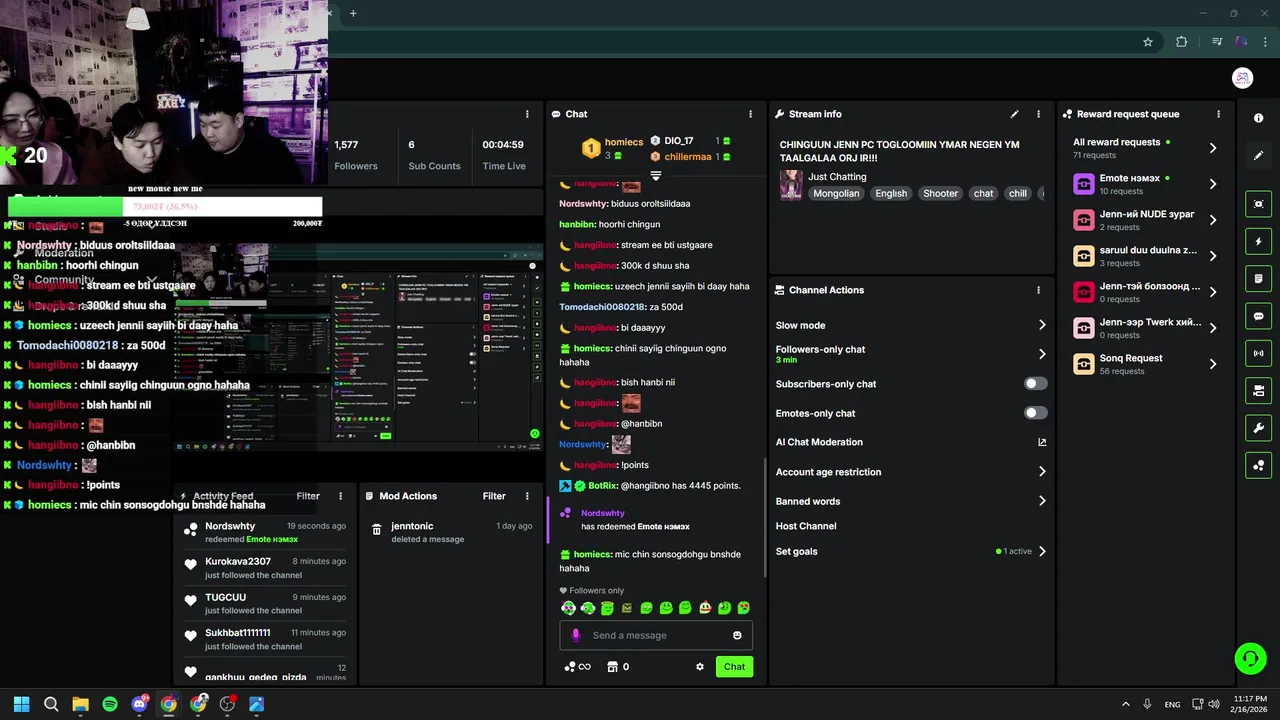Open the Chat panel three-dot menu
This screenshot has height=720, width=1280.
coord(750,114)
